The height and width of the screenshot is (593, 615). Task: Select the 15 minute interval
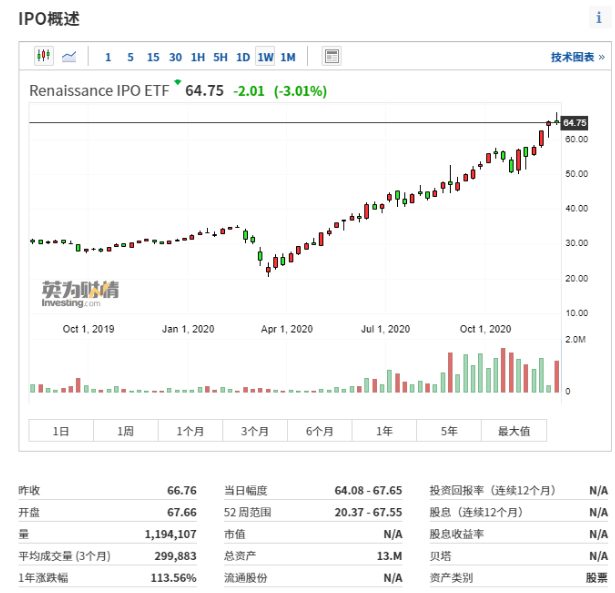point(153,57)
